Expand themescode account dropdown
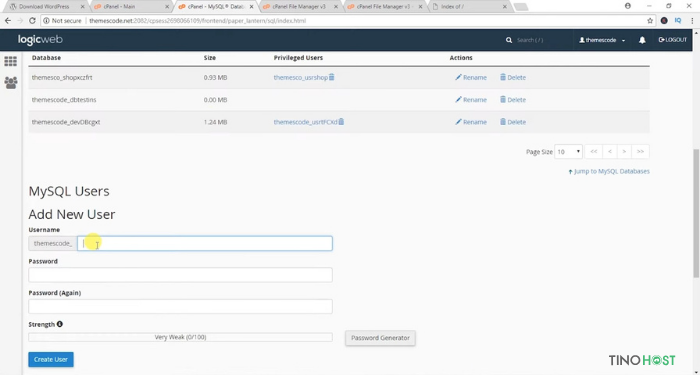The image size is (700, 375). tap(602, 40)
